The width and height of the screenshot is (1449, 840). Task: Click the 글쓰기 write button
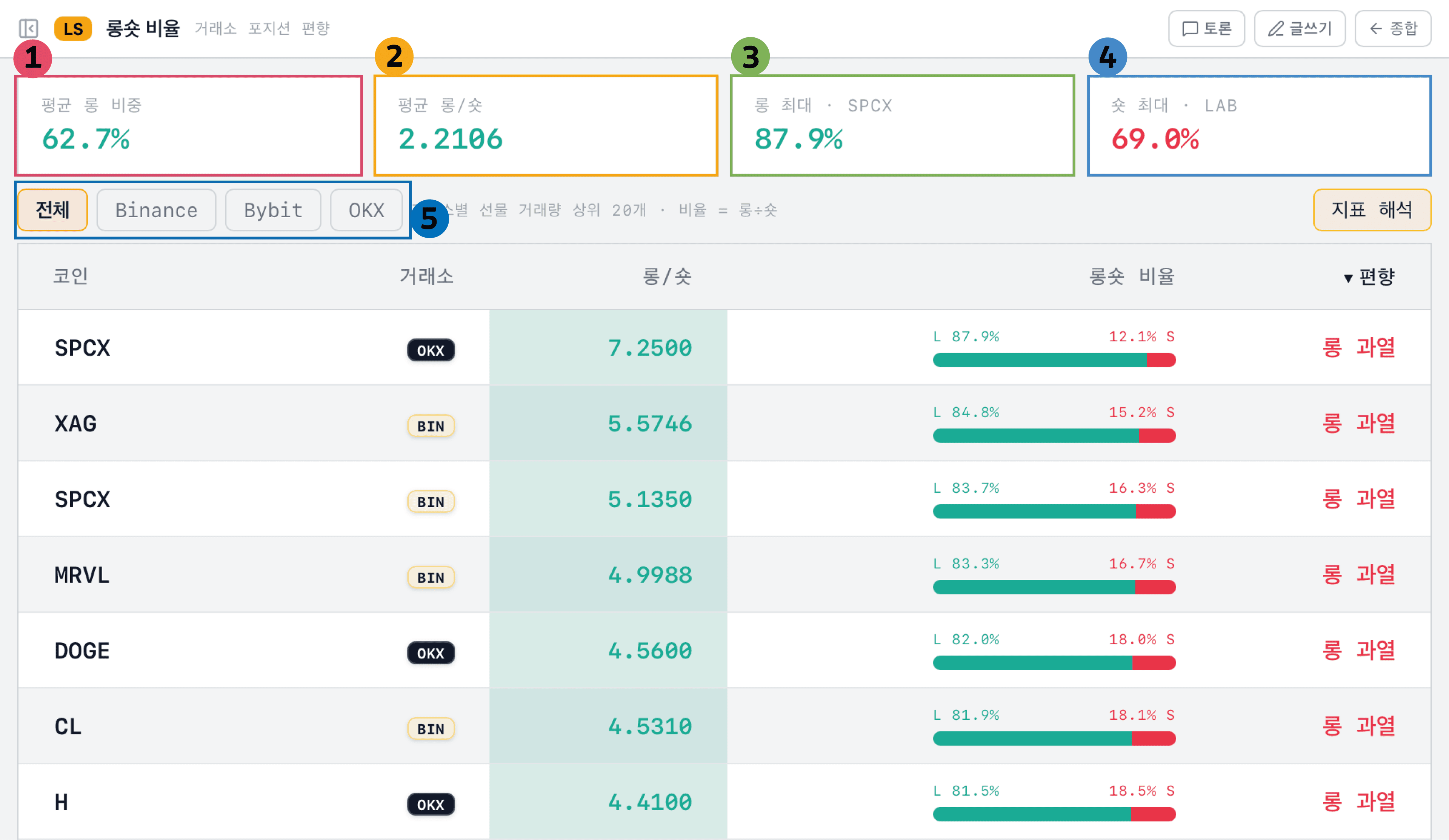coord(1300,28)
